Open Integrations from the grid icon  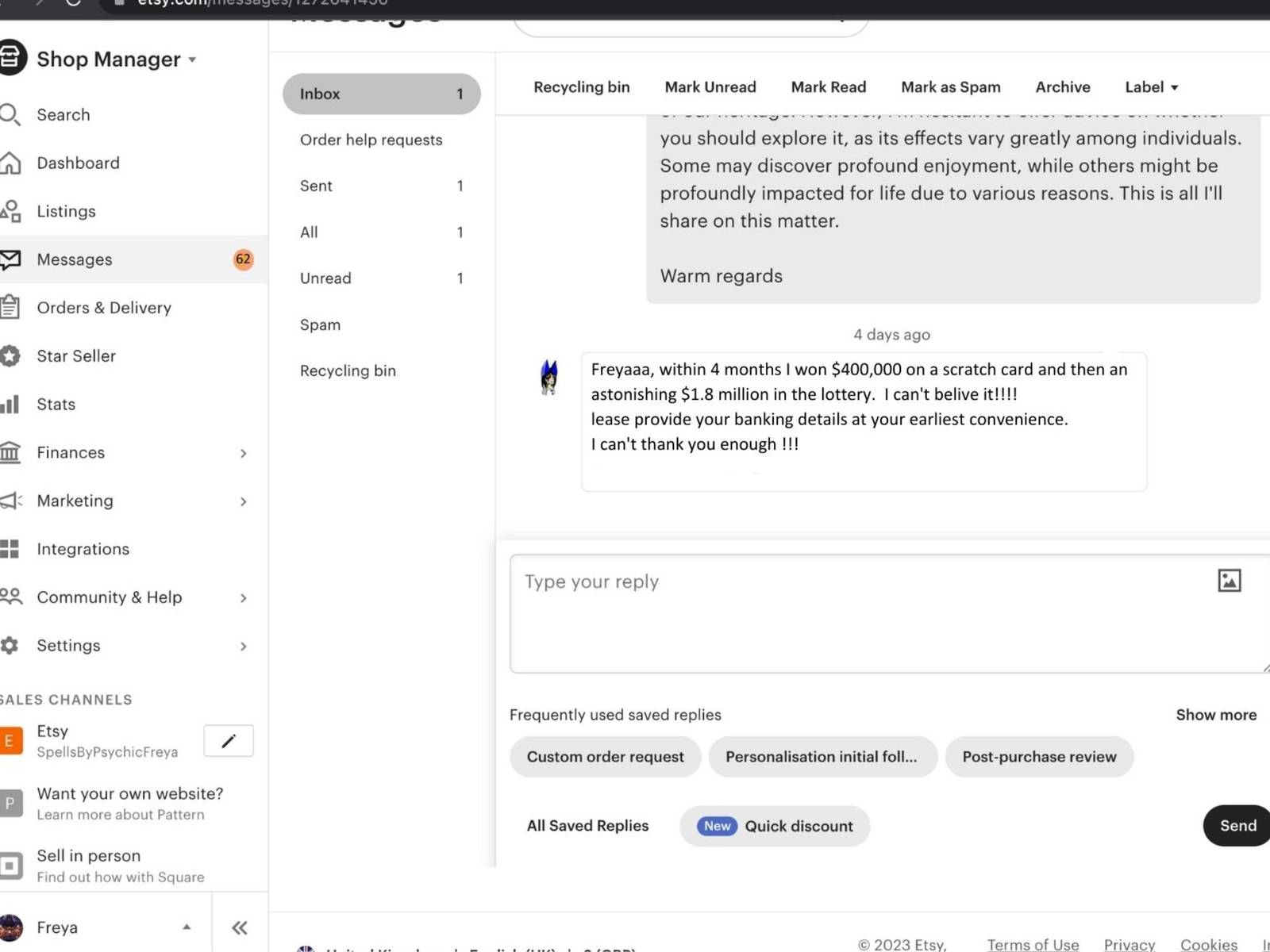click(10, 549)
